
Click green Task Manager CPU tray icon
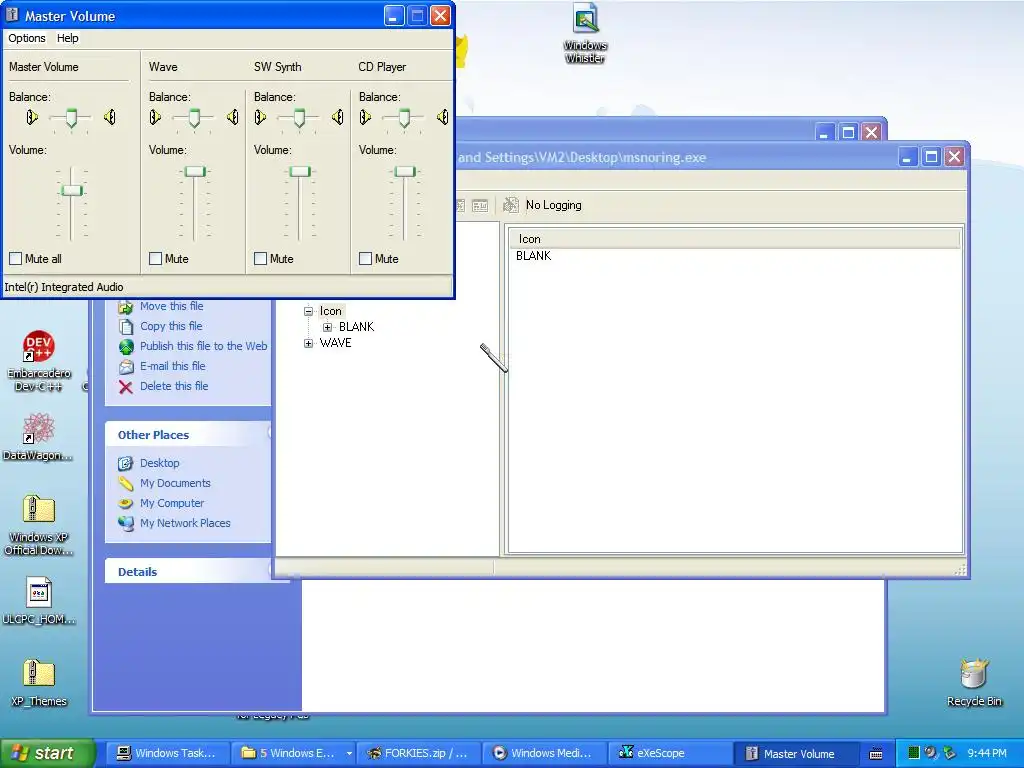(x=914, y=753)
